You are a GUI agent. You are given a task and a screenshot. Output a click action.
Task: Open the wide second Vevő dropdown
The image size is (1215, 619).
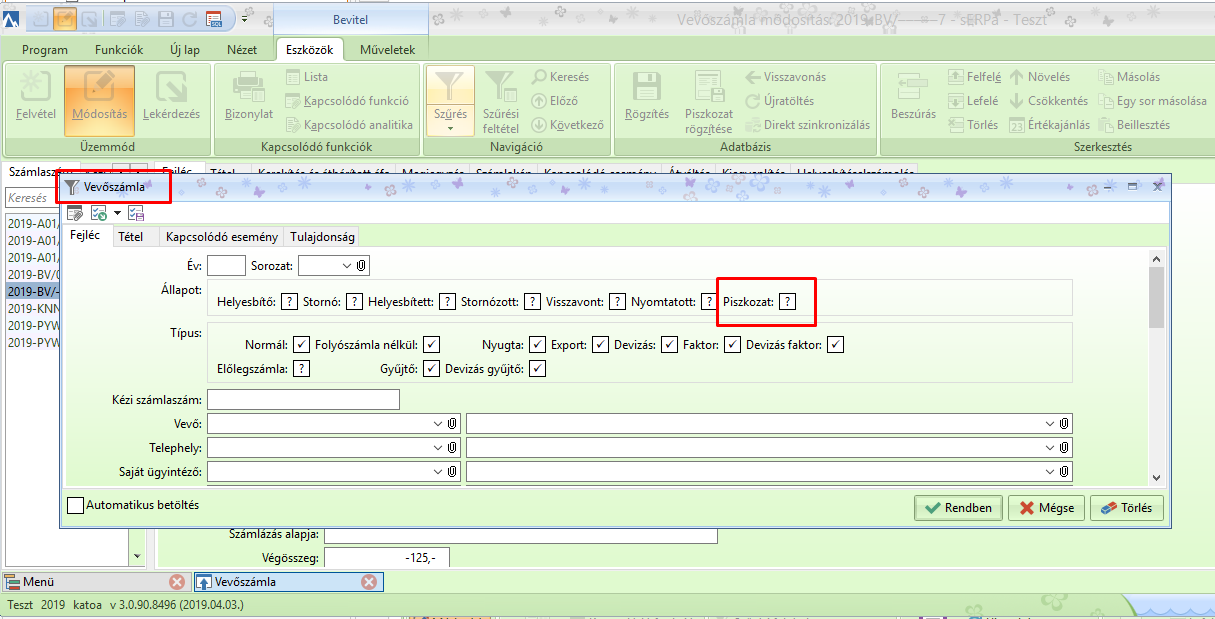[1049, 424]
